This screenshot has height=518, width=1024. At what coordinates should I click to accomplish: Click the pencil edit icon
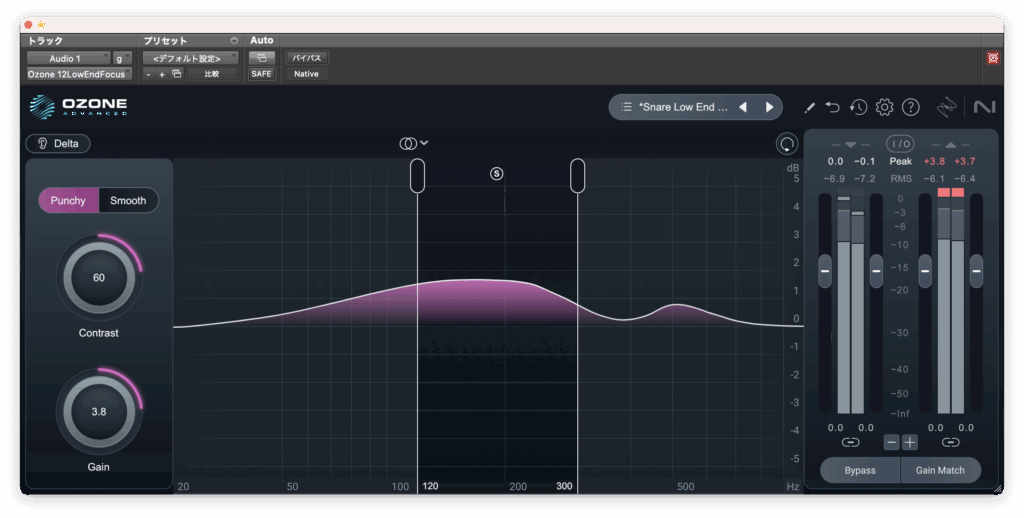(x=809, y=107)
